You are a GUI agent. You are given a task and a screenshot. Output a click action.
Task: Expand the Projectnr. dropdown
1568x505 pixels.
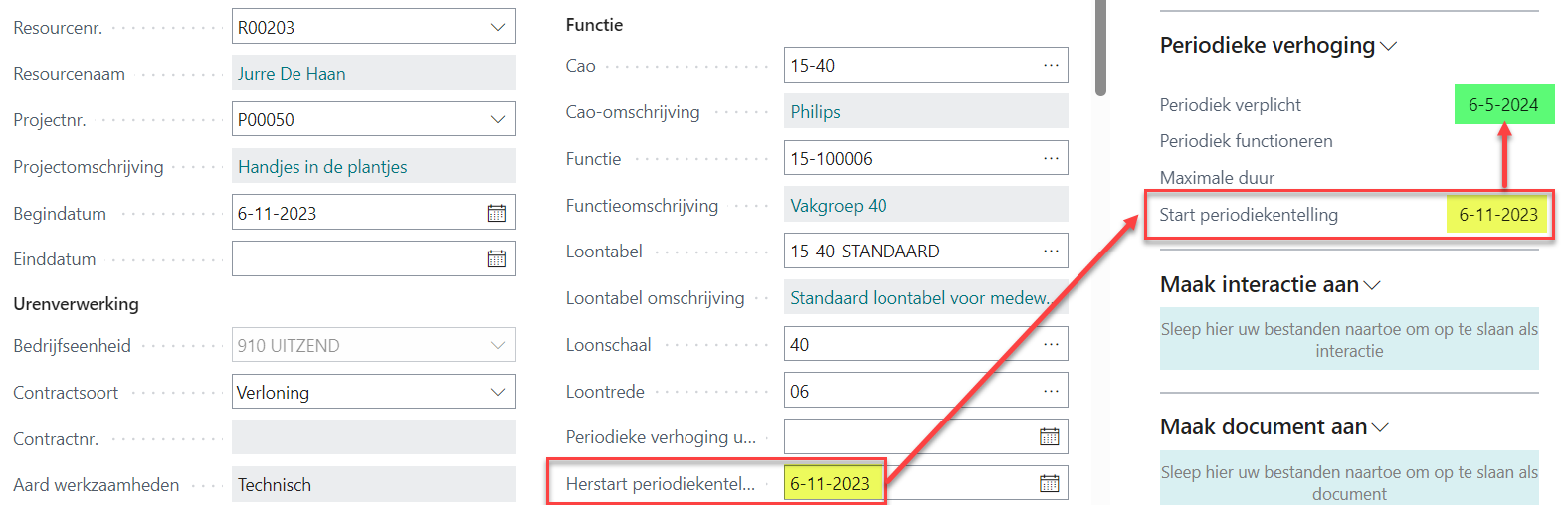(x=498, y=119)
